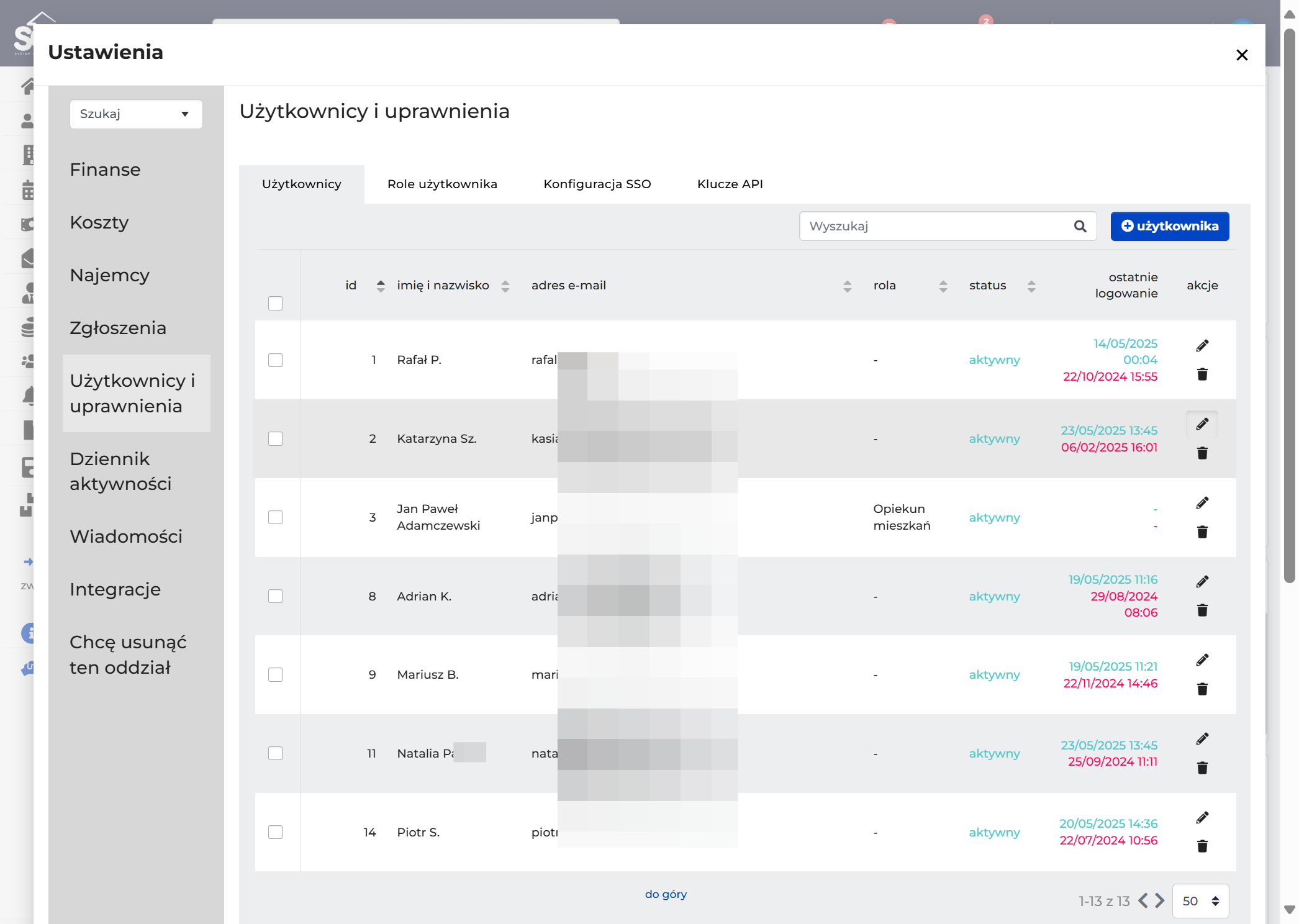Delete user Piotr S.

click(1202, 846)
